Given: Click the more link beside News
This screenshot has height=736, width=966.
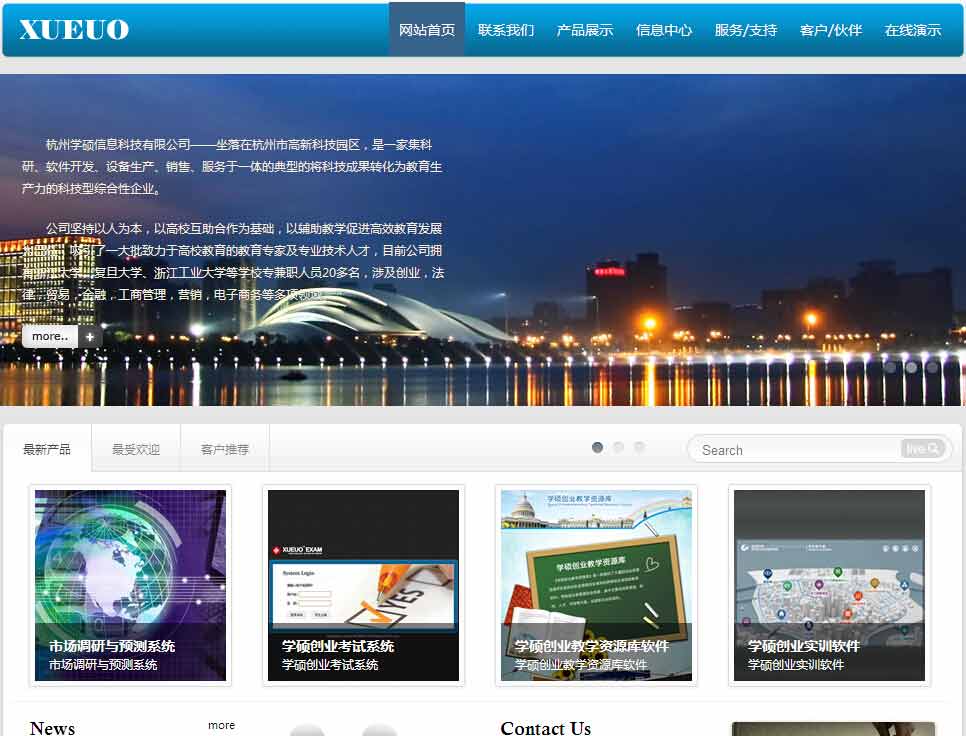Looking at the screenshot, I should click(x=221, y=725).
